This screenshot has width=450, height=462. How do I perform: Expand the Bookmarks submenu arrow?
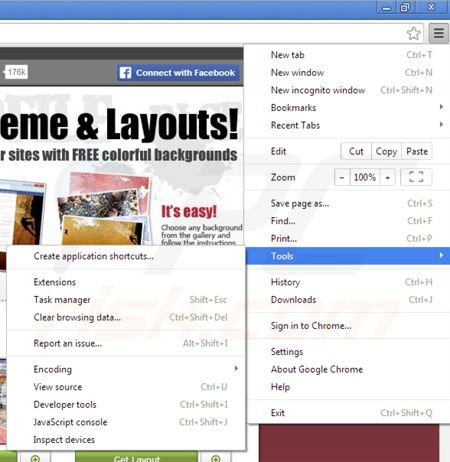coord(441,107)
